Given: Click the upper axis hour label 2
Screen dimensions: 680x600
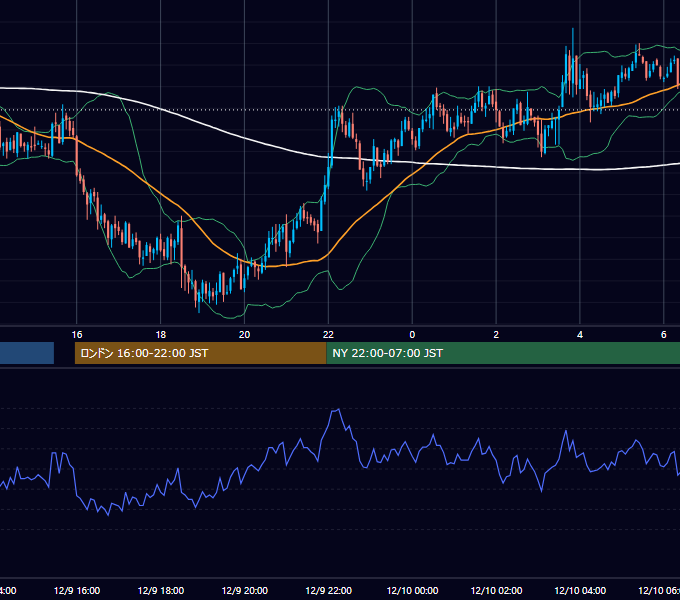Looking at the screenshot, I should (x=496, y=335).
